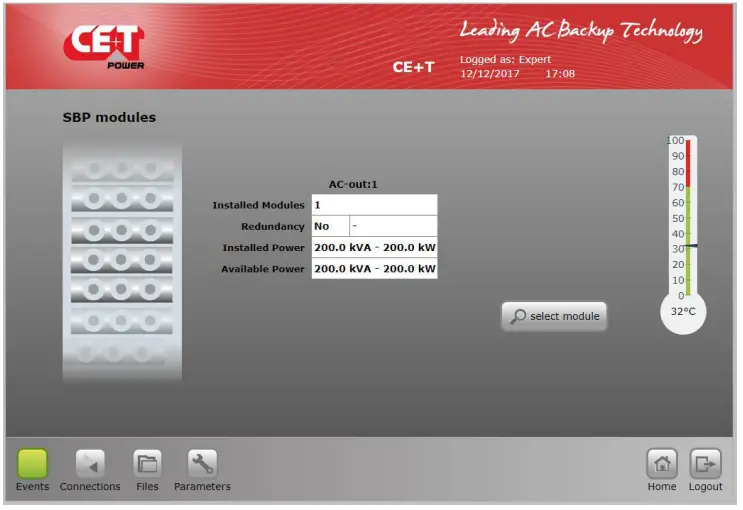Click the Installed Modules label

258,205
